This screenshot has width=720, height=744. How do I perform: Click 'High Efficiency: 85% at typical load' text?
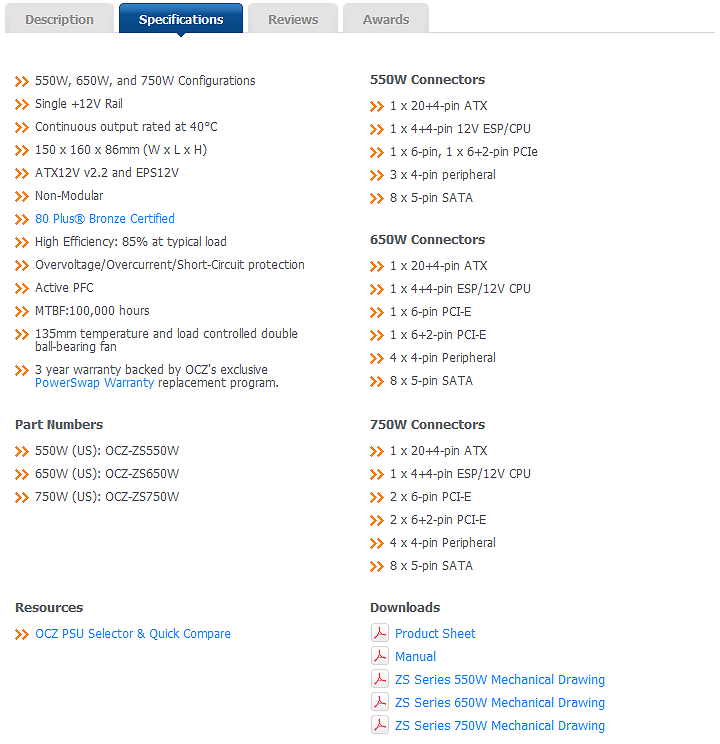(x=131, y=242)
